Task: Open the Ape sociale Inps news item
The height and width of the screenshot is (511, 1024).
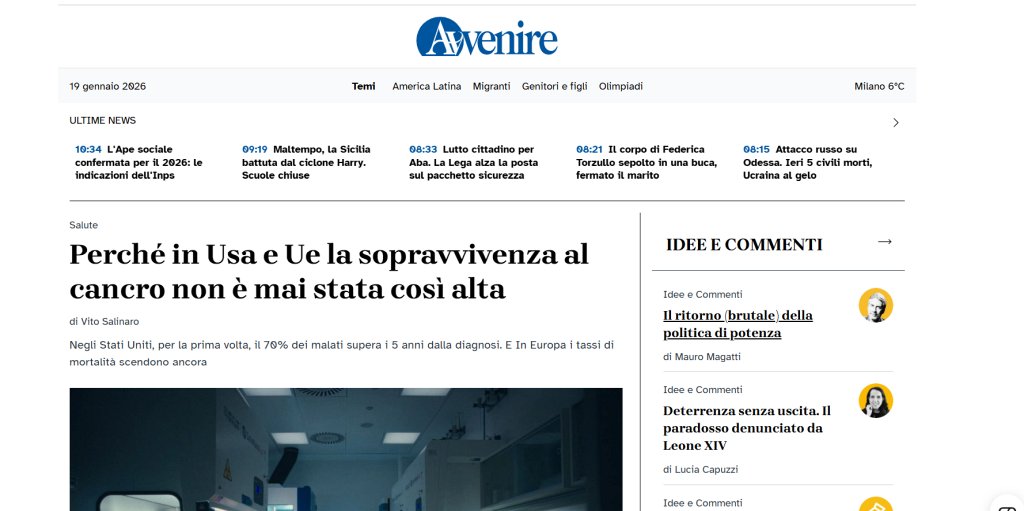Action: point(140,162)
